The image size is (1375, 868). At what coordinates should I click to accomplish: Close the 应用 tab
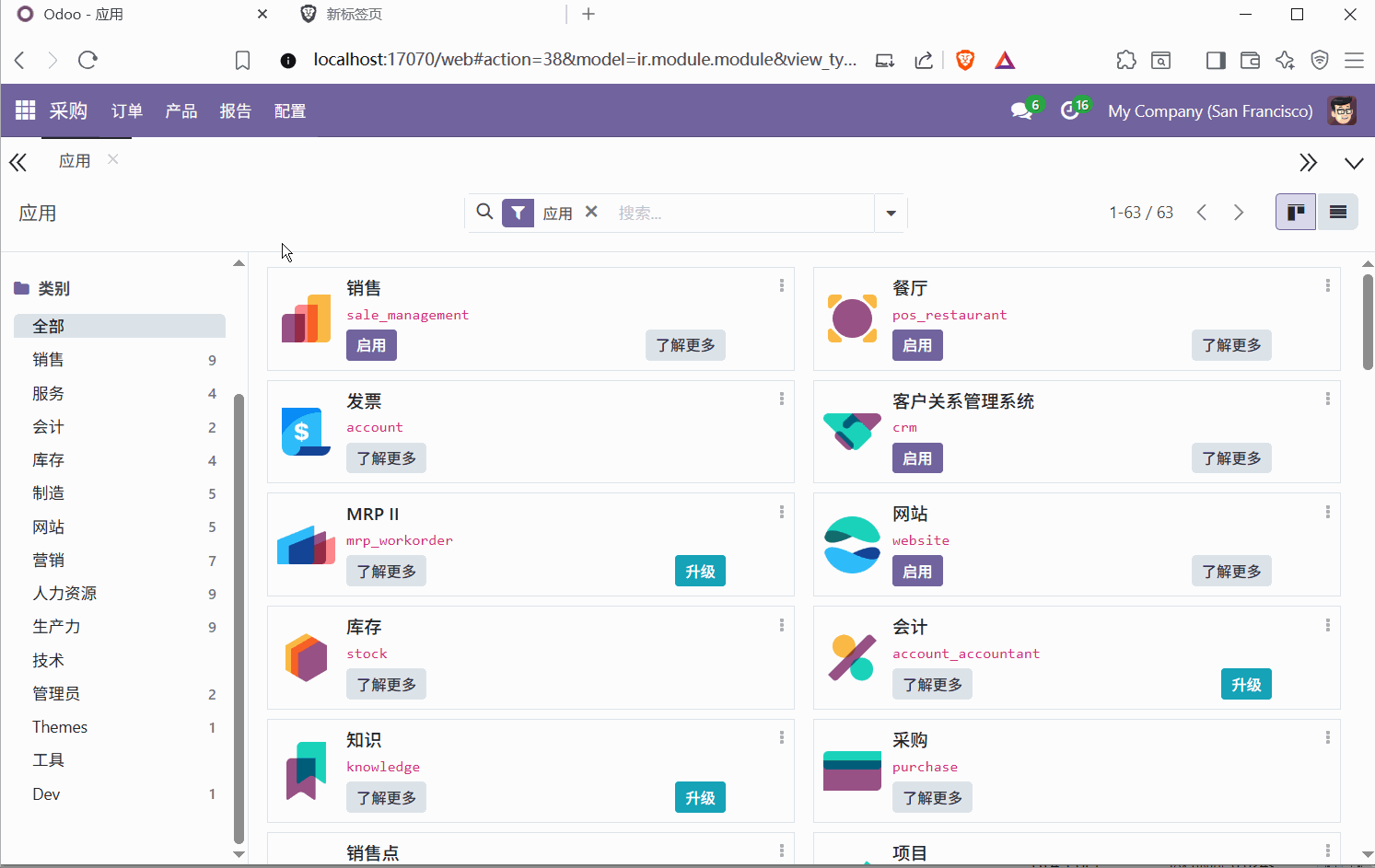click(112, 159)
